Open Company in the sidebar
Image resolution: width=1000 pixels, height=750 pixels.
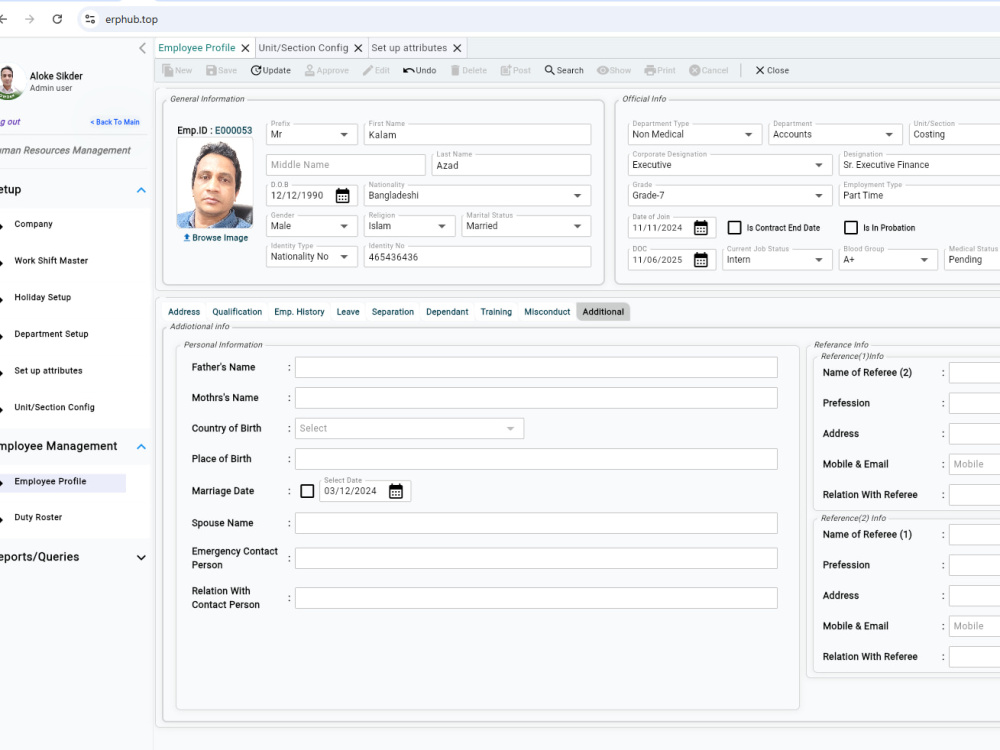[x=34, y=224]
